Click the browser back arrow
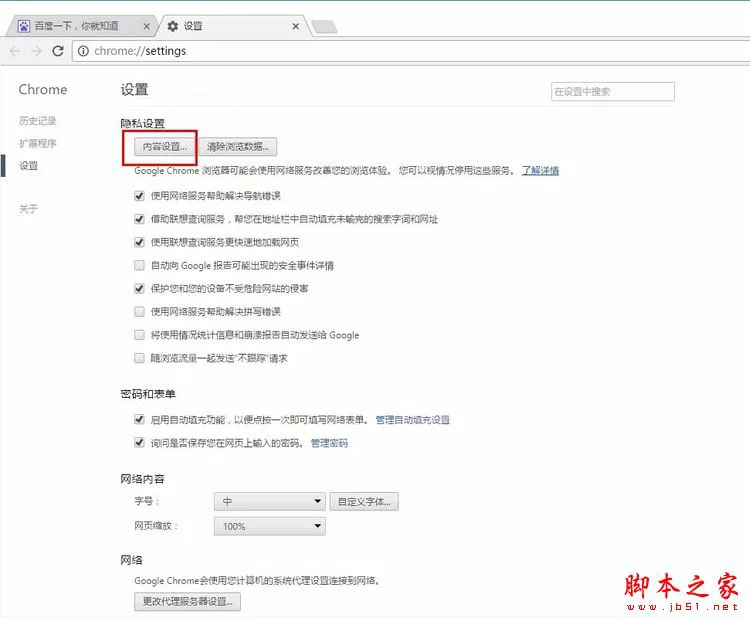The width and height of the screenshot is (750, 618). pos(15,51)
